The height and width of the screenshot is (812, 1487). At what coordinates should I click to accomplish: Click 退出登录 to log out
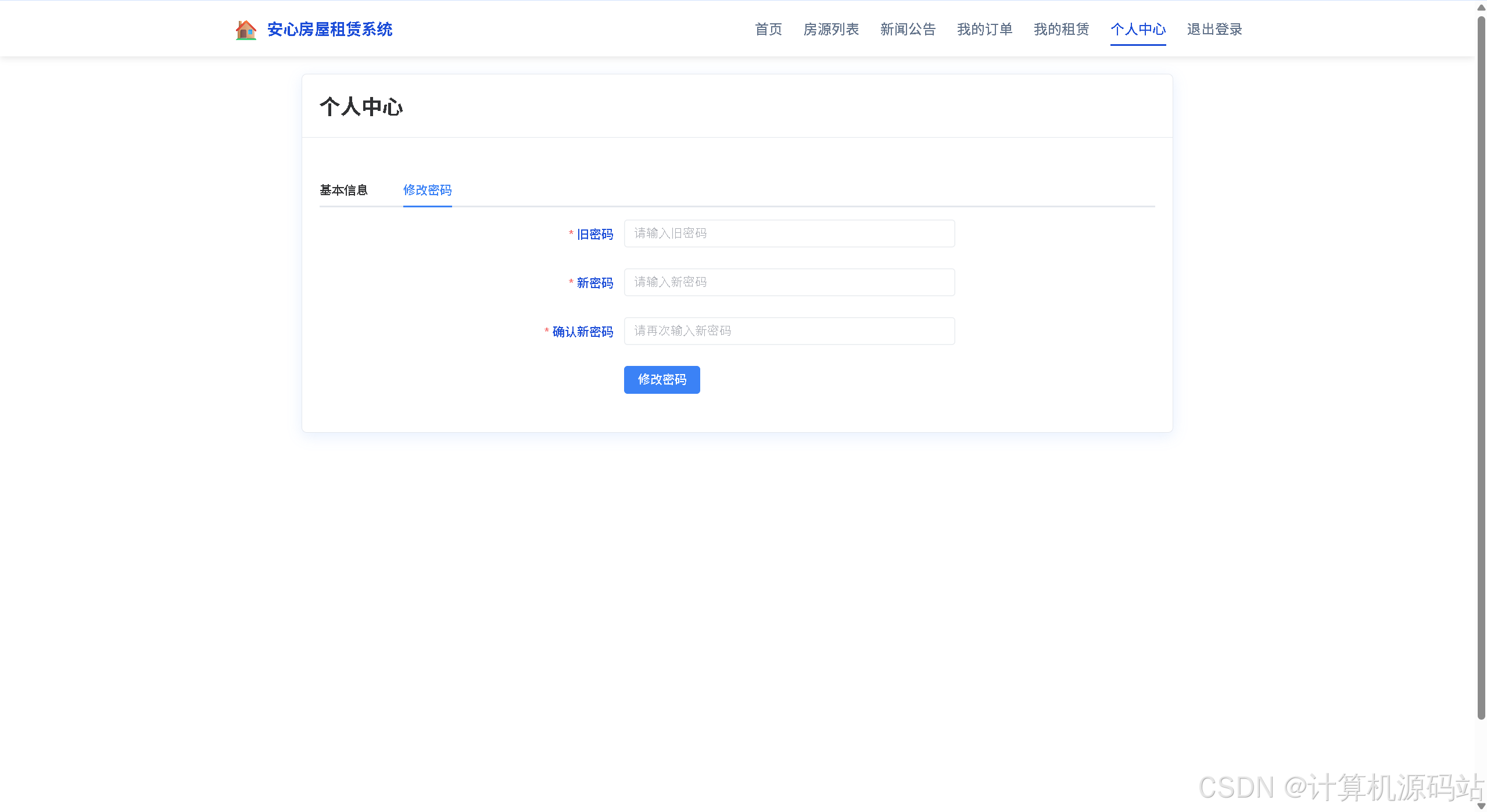click(x=1214, y=30)
